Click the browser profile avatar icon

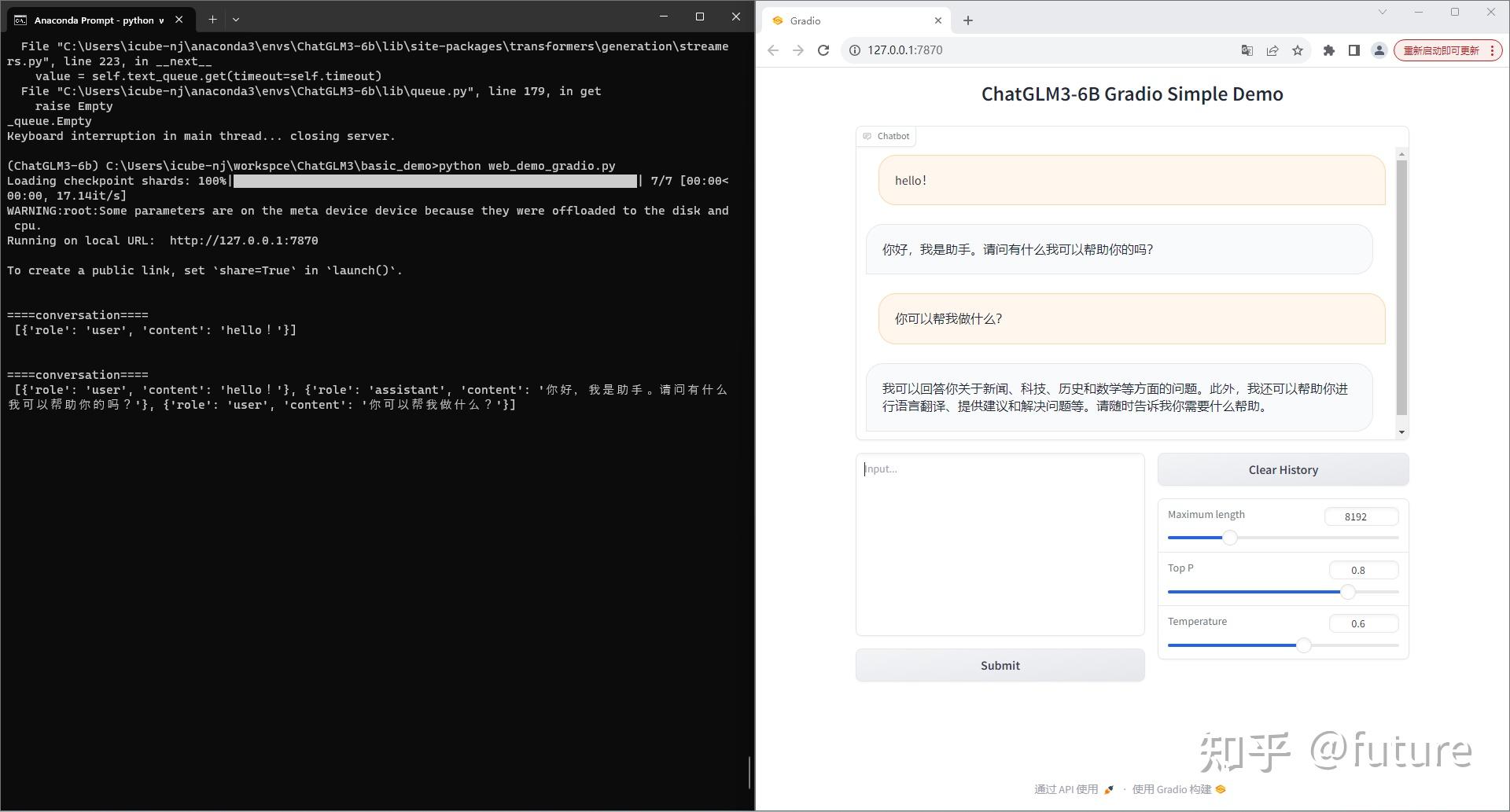[1379, 50]
